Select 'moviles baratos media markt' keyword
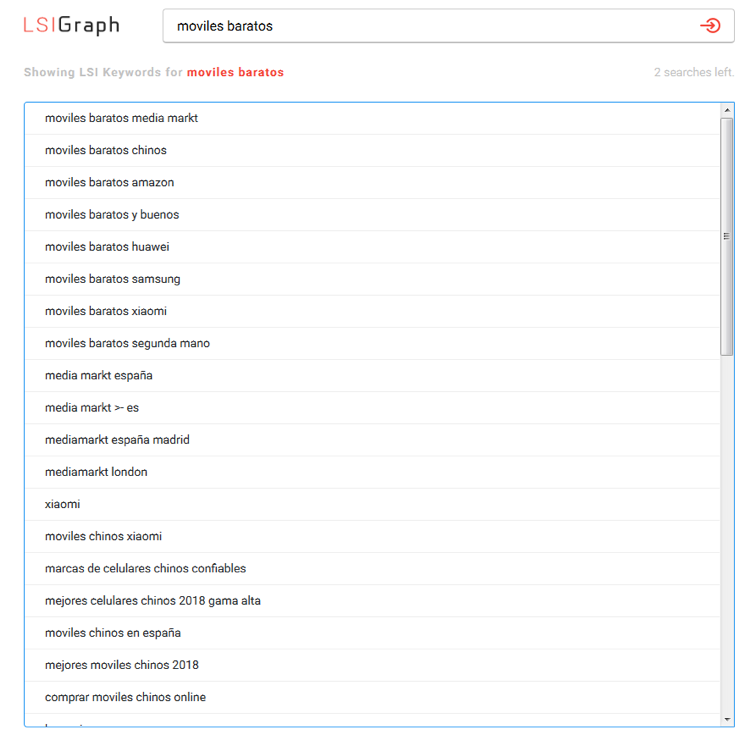The height and width of the screenshot is (739, 750). click(x=373, y=118)
